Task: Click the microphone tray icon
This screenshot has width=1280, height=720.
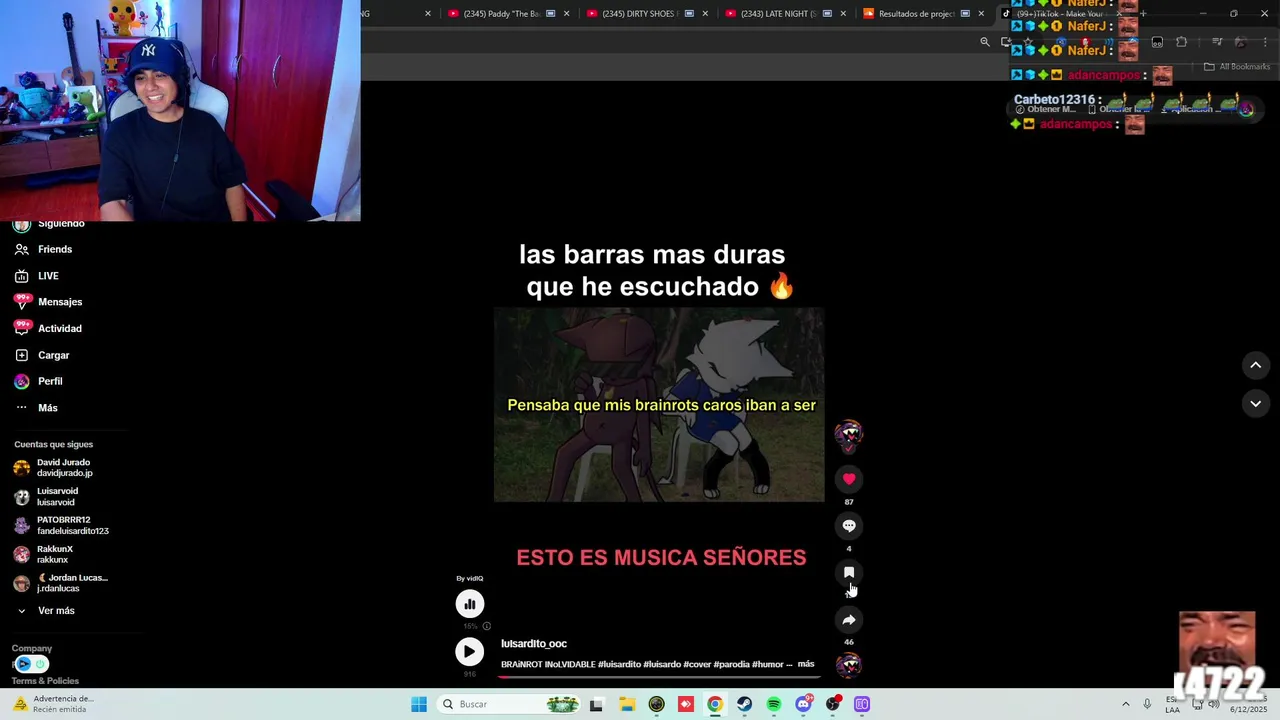Action: tap(1148, 705)
